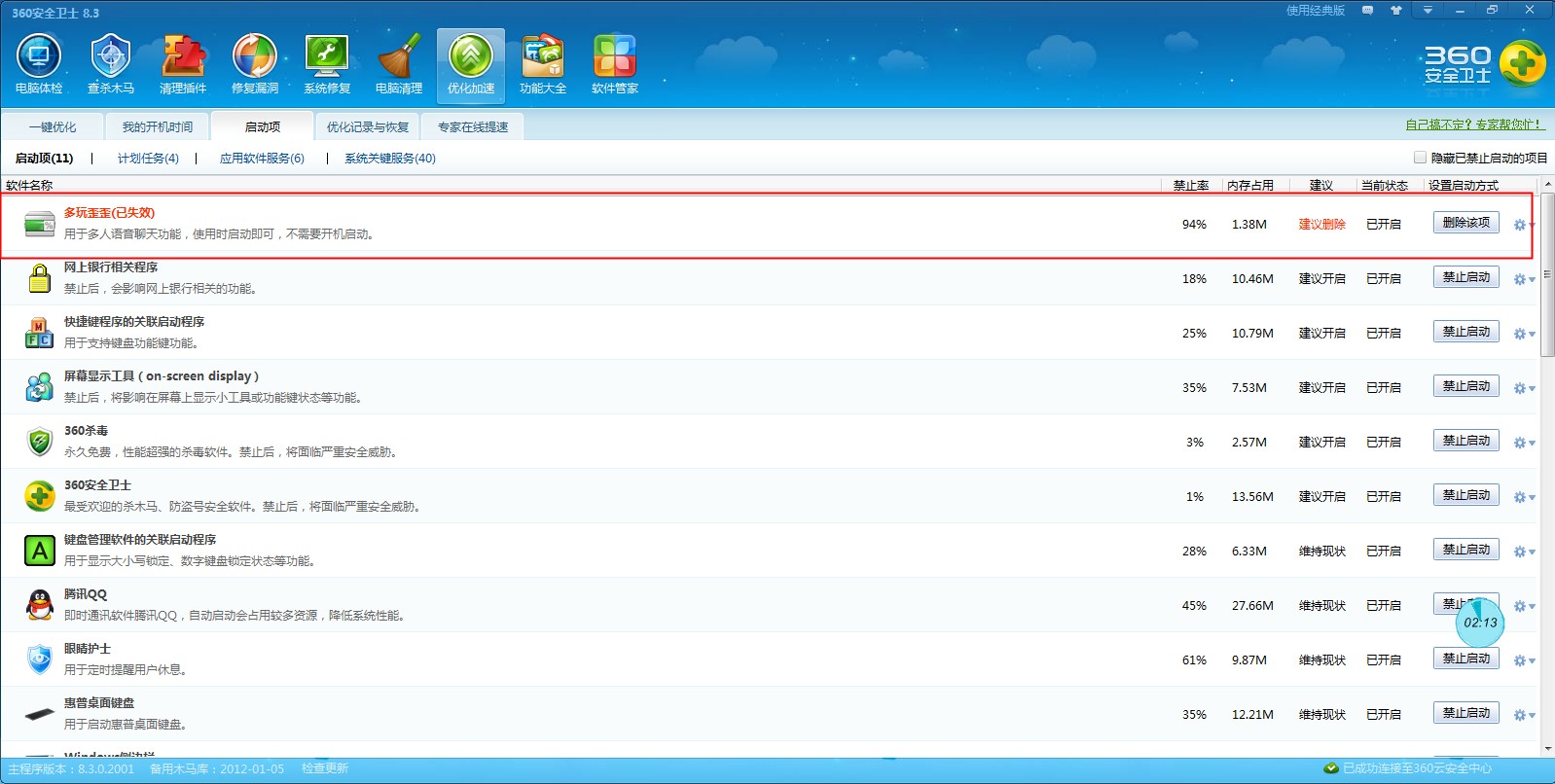Click scrollbar down arrow of startup list

(1547, 750)
